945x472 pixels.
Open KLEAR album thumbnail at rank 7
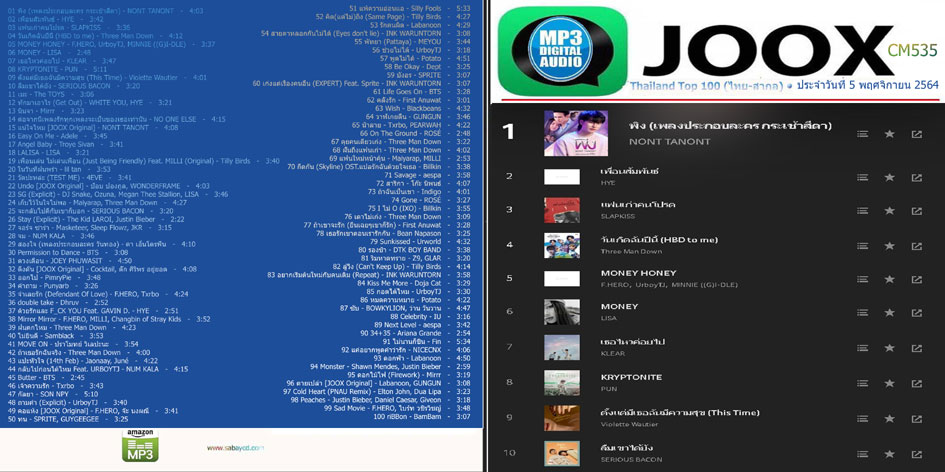[562, 347]
